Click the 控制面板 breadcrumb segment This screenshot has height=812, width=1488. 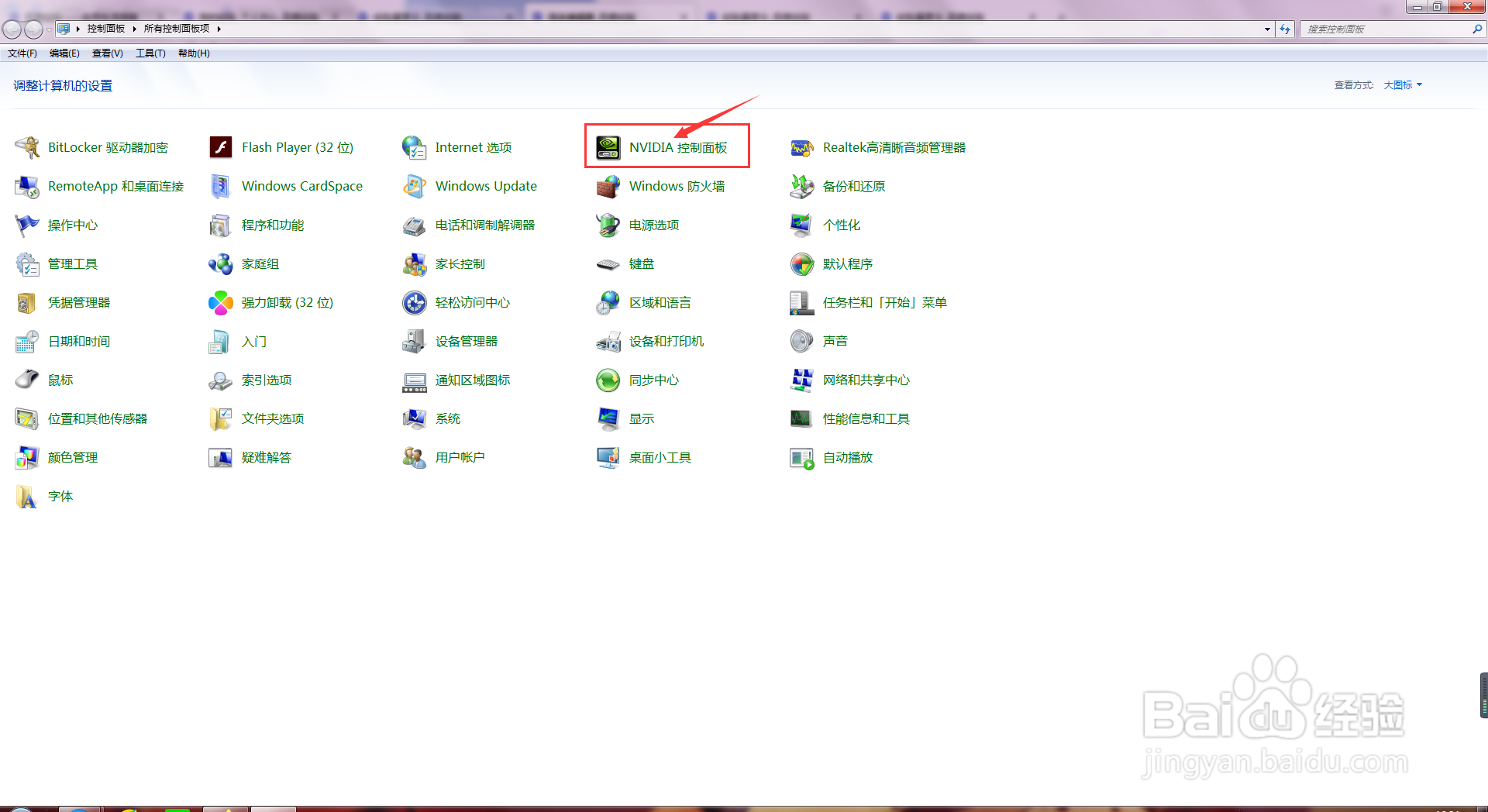point(106,29)
